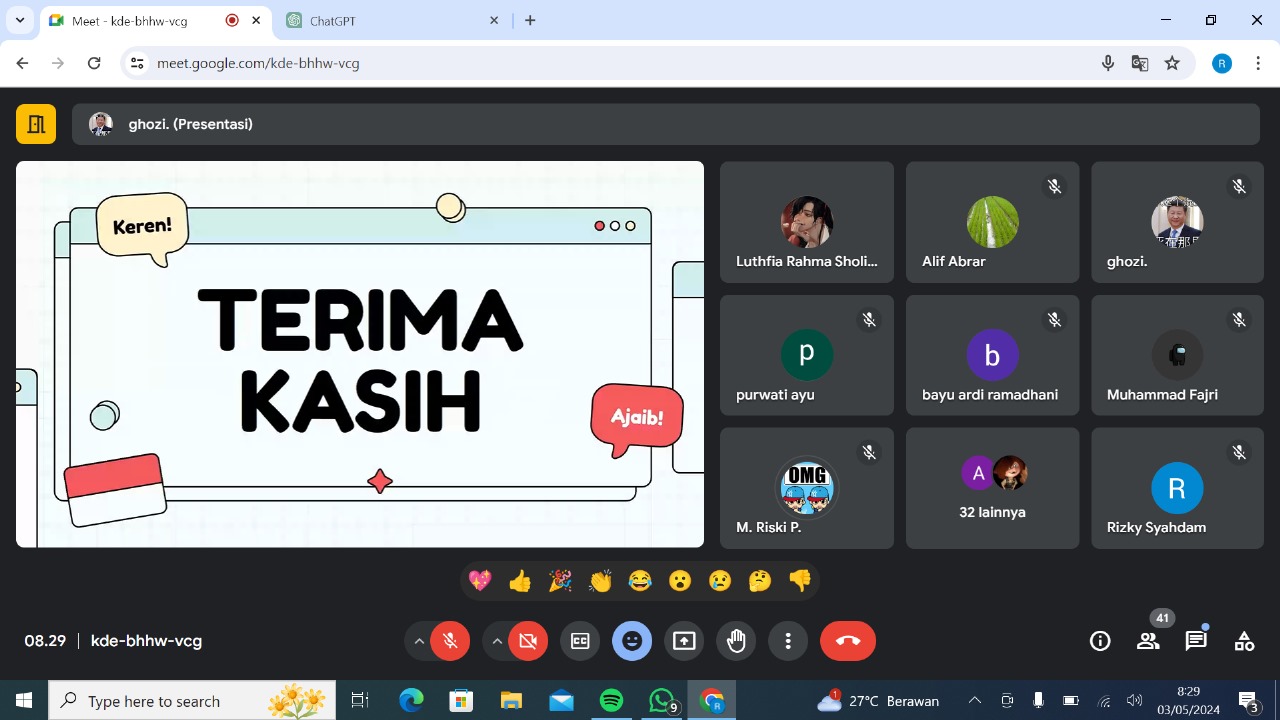Image resolution: width=1280 pixels, height=720 pixels.
Task: Toggle the camera off button
Action: pyautogui.click(x=528, y=641)
